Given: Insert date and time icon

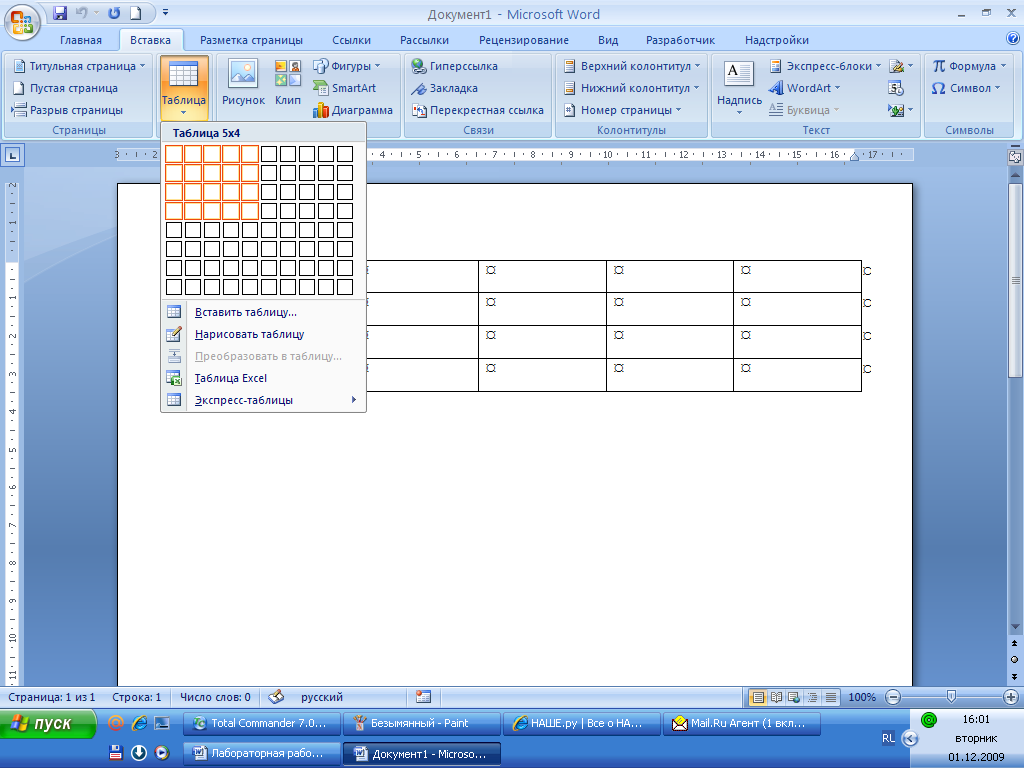Looking at the screenshot, I should coord(896,88).
